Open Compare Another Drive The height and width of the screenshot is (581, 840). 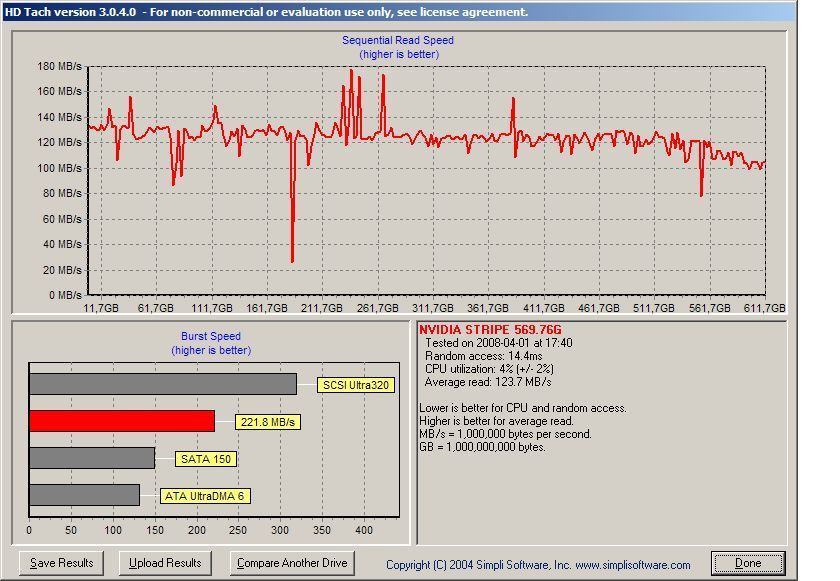292,563
